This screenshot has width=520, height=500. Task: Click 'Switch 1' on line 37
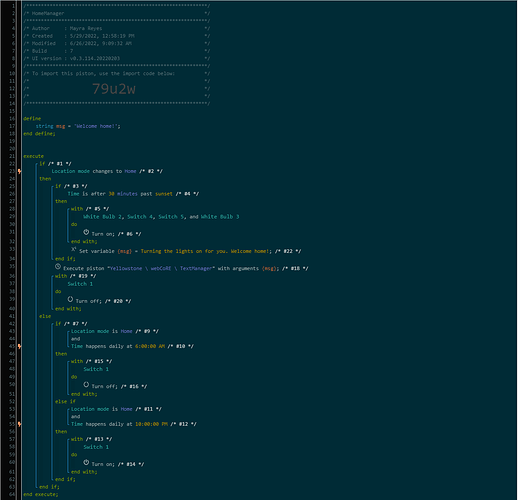point(80,284)
